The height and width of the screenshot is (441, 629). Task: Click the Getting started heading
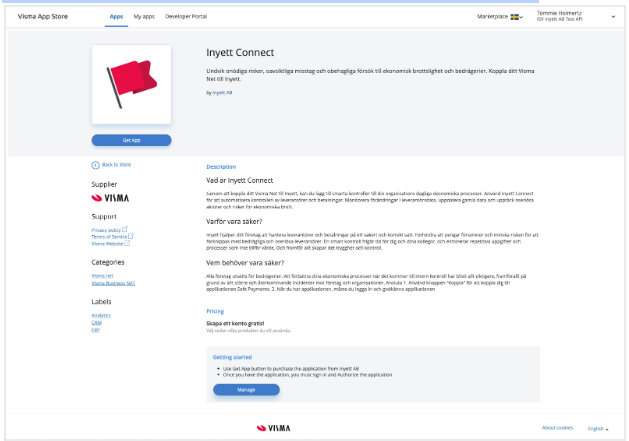click(x=232, y=357)
